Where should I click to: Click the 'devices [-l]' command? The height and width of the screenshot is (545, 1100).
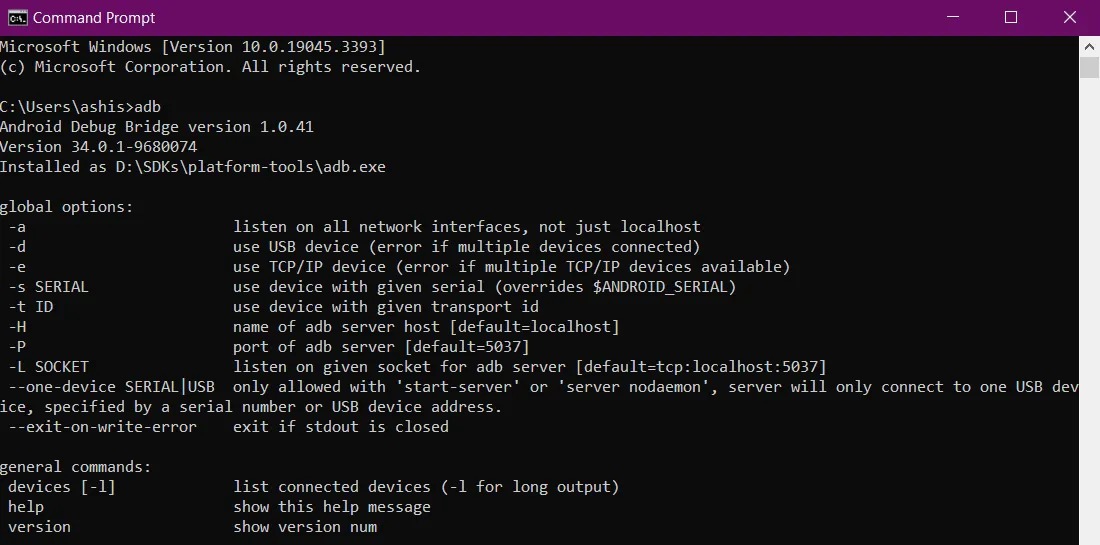coord(62,487)
